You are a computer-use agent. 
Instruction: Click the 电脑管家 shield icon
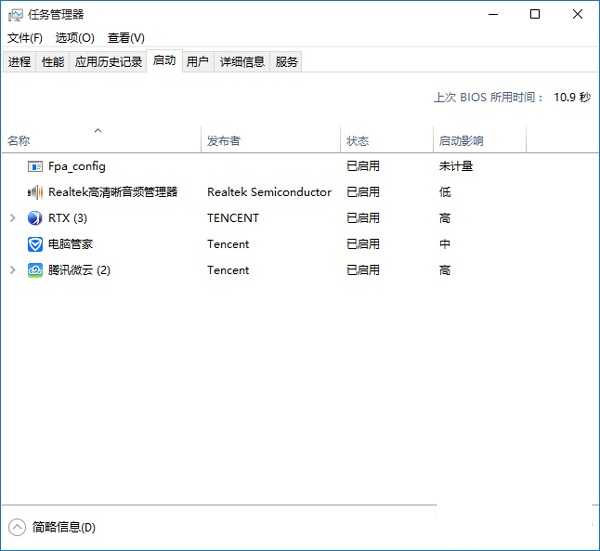click(35, 244)
